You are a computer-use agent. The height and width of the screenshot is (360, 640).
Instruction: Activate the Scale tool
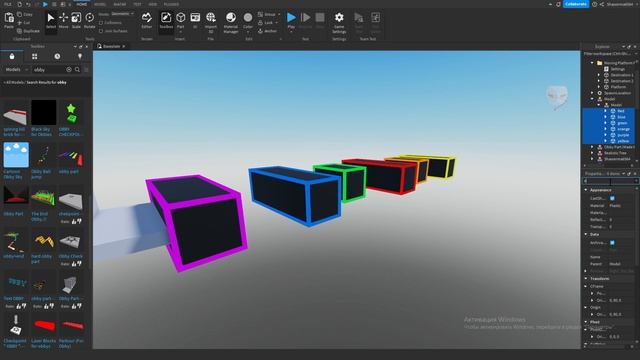tap(76, 20)
